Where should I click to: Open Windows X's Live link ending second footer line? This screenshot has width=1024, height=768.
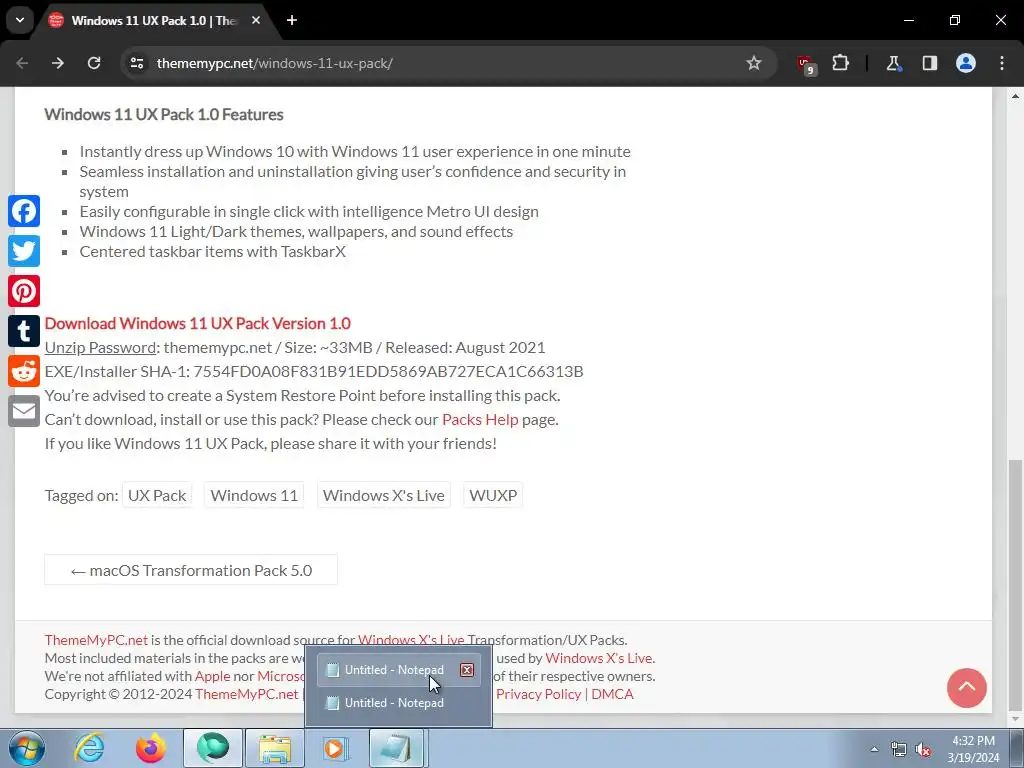click(599, 658)
